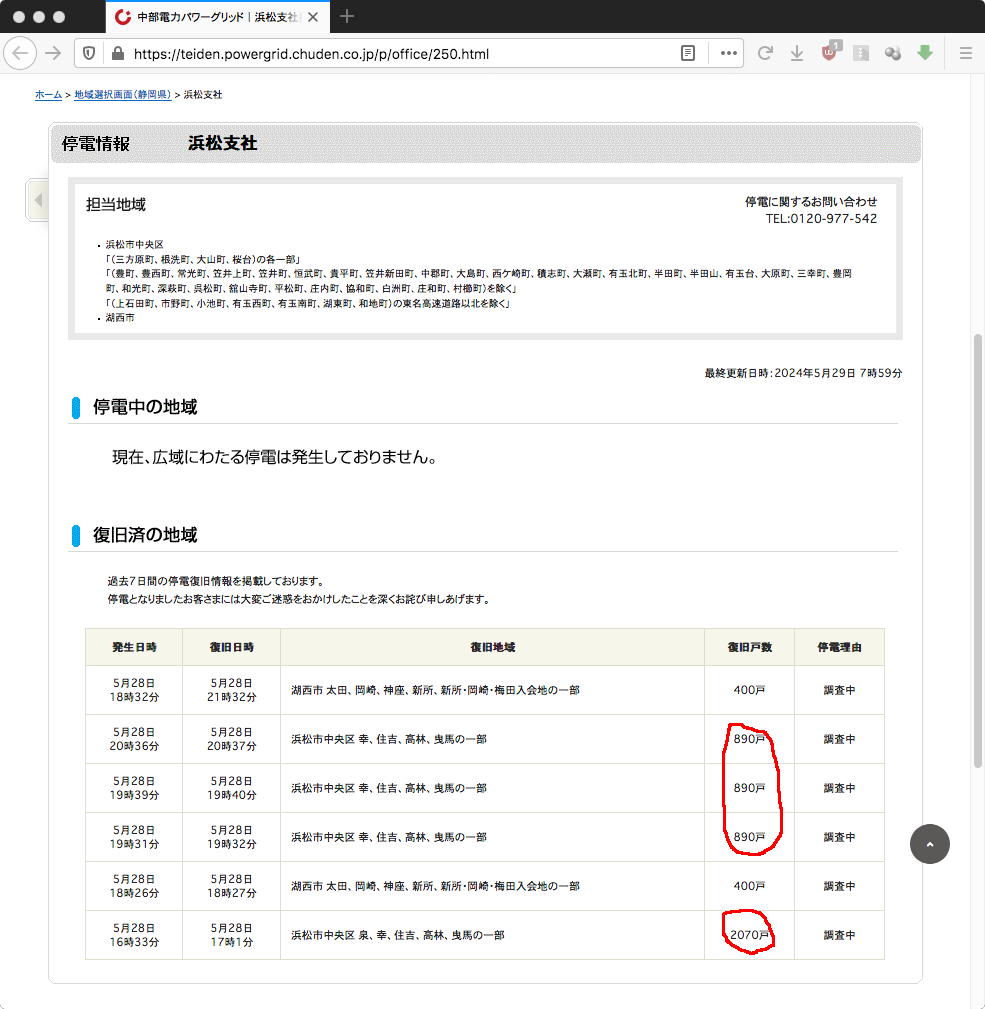Viewport: 985px width, 1009px height.
Task: Click the 5月28日 18時32分 occurrence cell
Action: point(134,690)
